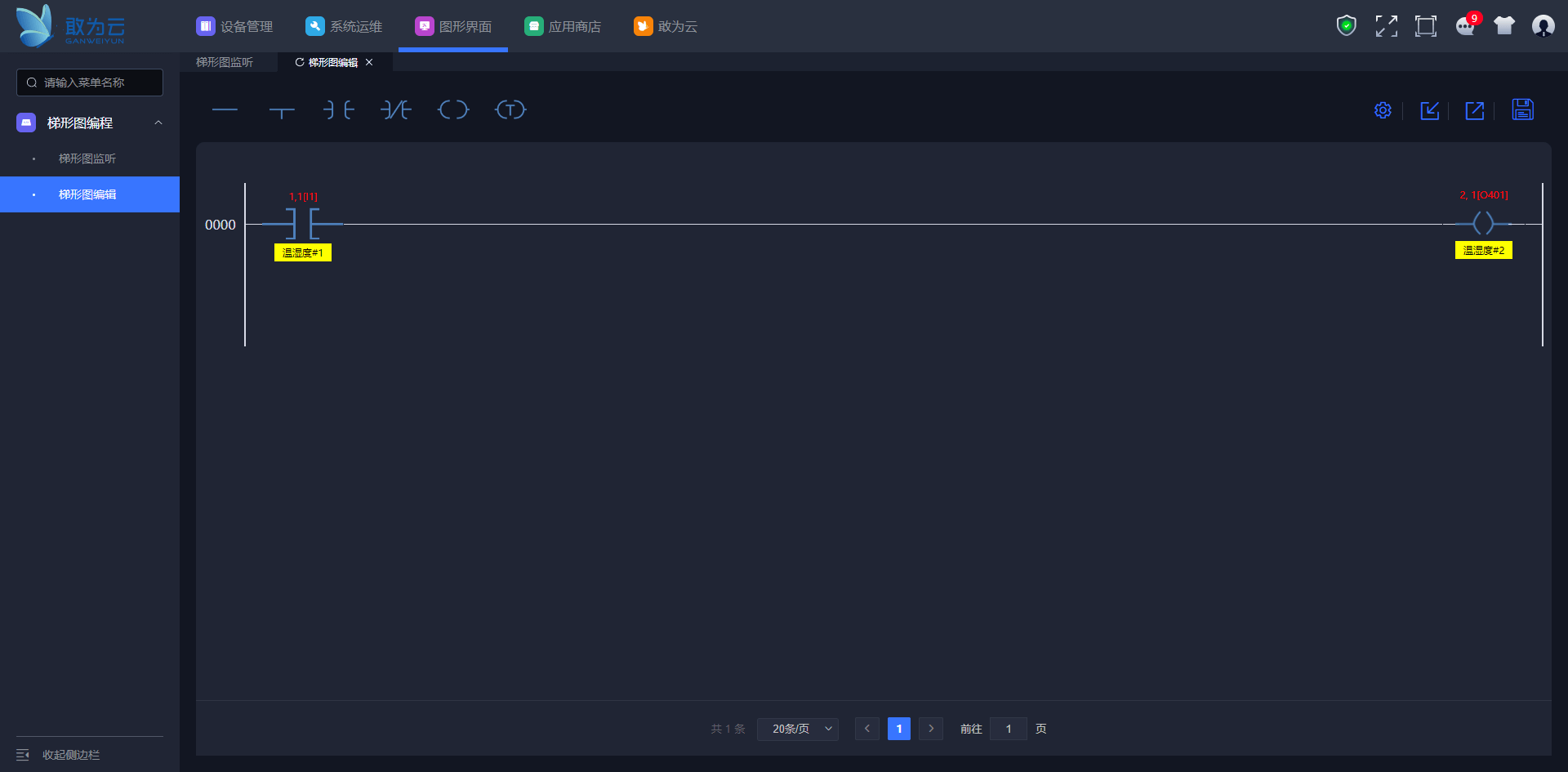The width and height of the screenshot is (1568, 772).
Task: Click the export ladder diagram icon
Action: coord(1475,110)
